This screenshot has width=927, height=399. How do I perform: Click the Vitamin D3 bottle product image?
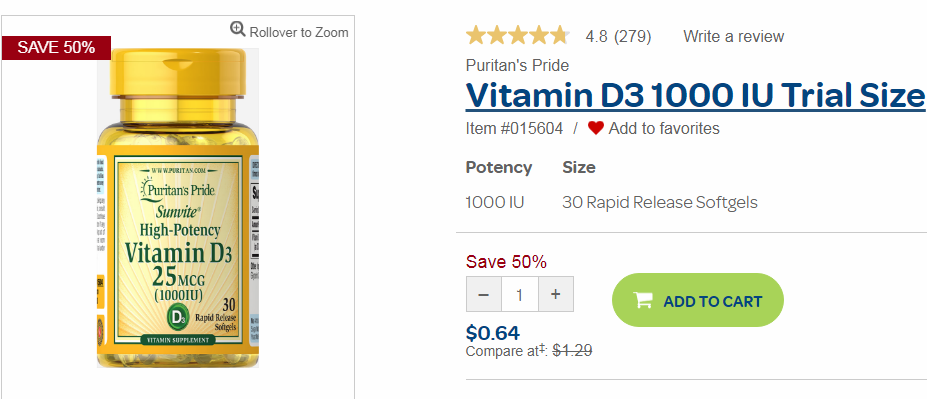[x=178, y=208]
